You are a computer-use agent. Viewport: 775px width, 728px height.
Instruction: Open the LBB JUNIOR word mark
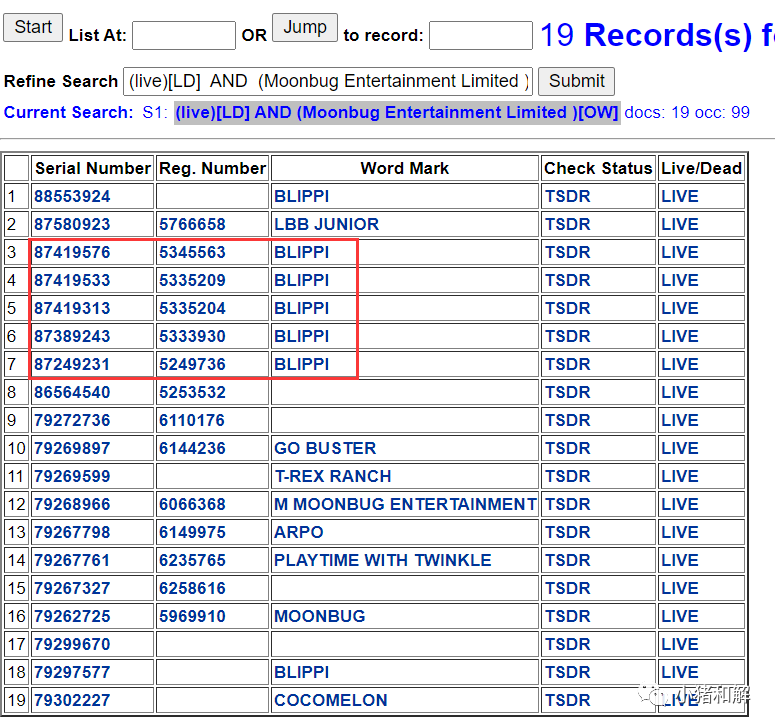click(327, 224)
